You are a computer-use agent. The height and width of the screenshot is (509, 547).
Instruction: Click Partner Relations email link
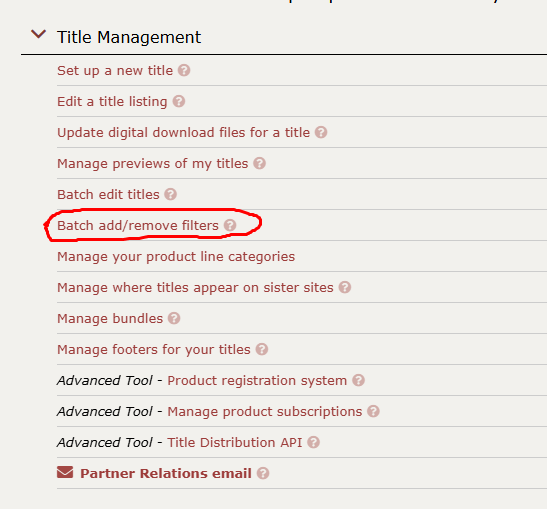pyautogui.click(x=166, y=473)
